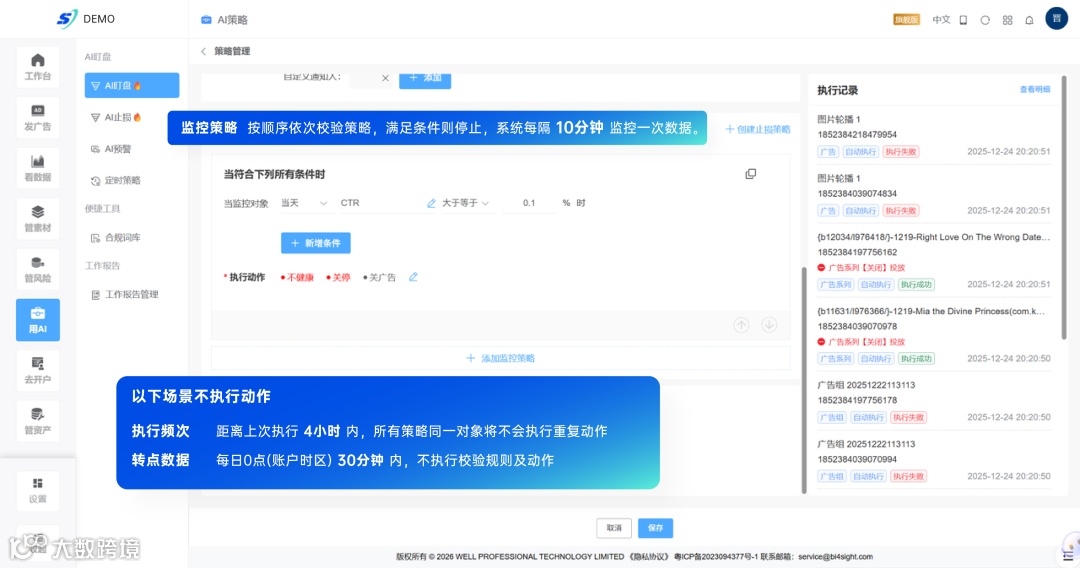Click the 添加 button above banner
The height and width of the screenshot is (568, 1080).
(425, 80)
